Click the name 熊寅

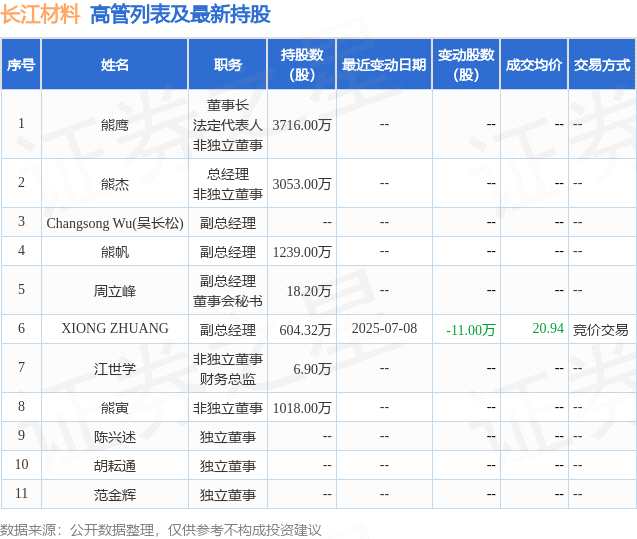click(115, 408)
